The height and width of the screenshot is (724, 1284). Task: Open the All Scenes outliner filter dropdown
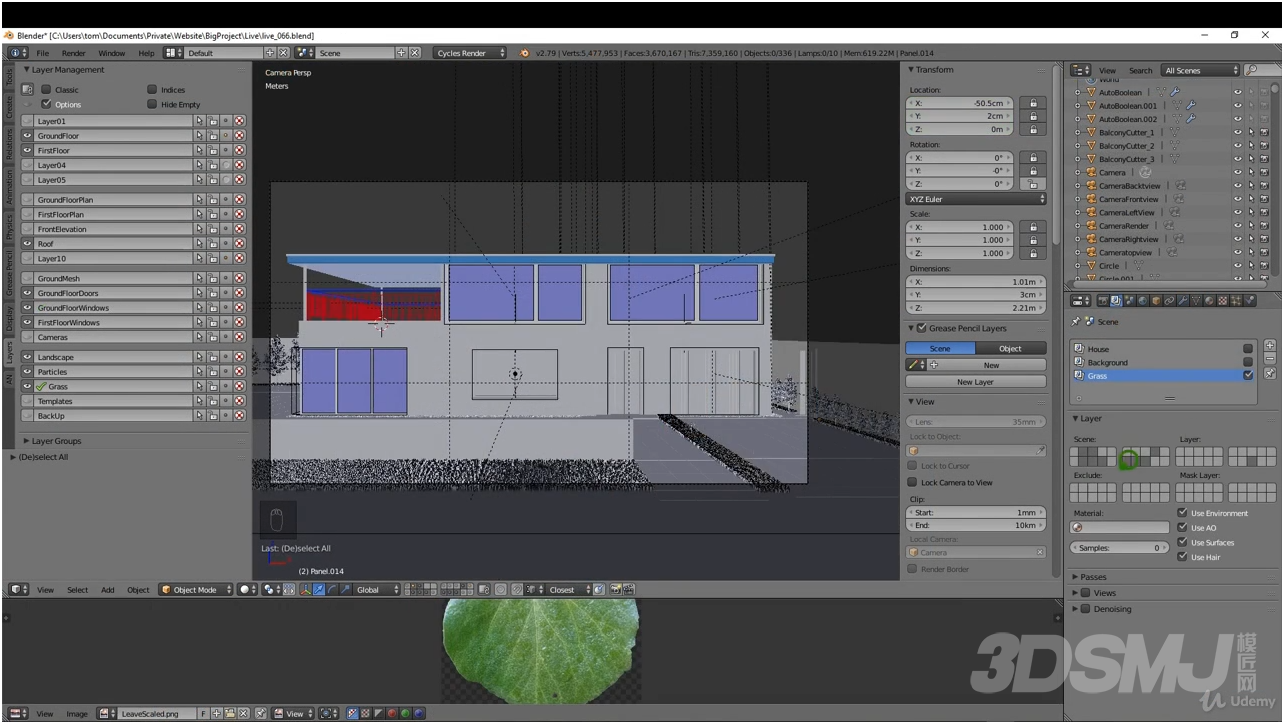pyautogui.click(x=1200, y=71)
